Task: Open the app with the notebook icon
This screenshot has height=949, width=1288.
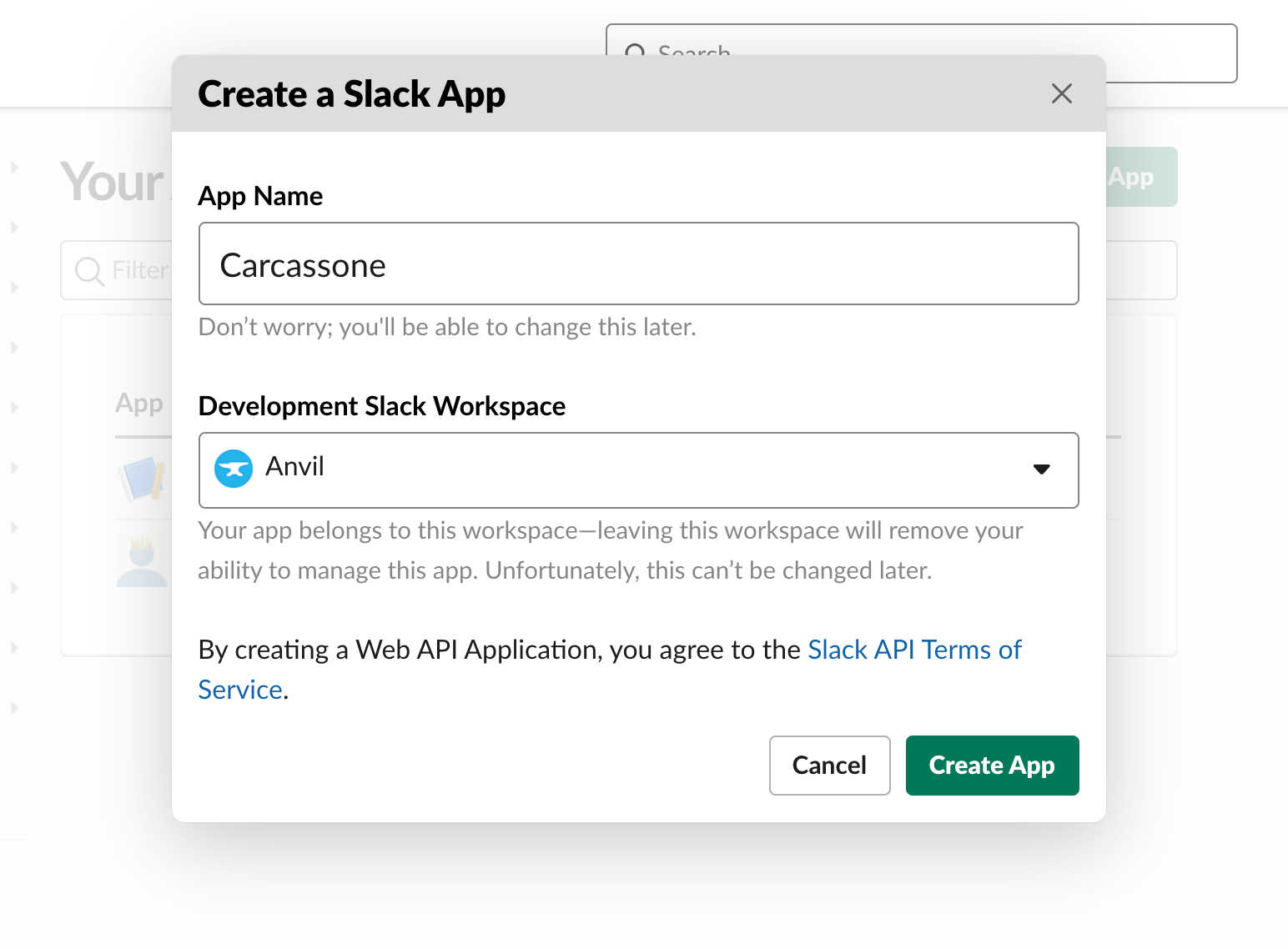Action: click(x=141, y=479)
